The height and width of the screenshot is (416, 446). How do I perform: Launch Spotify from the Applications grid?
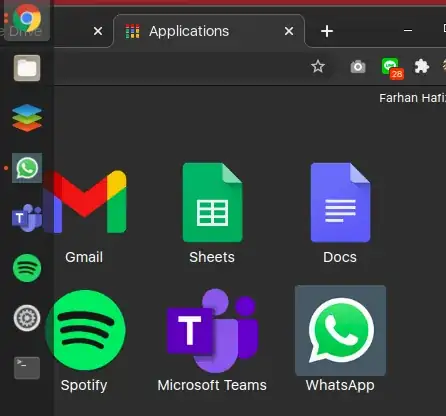(85, 330)
